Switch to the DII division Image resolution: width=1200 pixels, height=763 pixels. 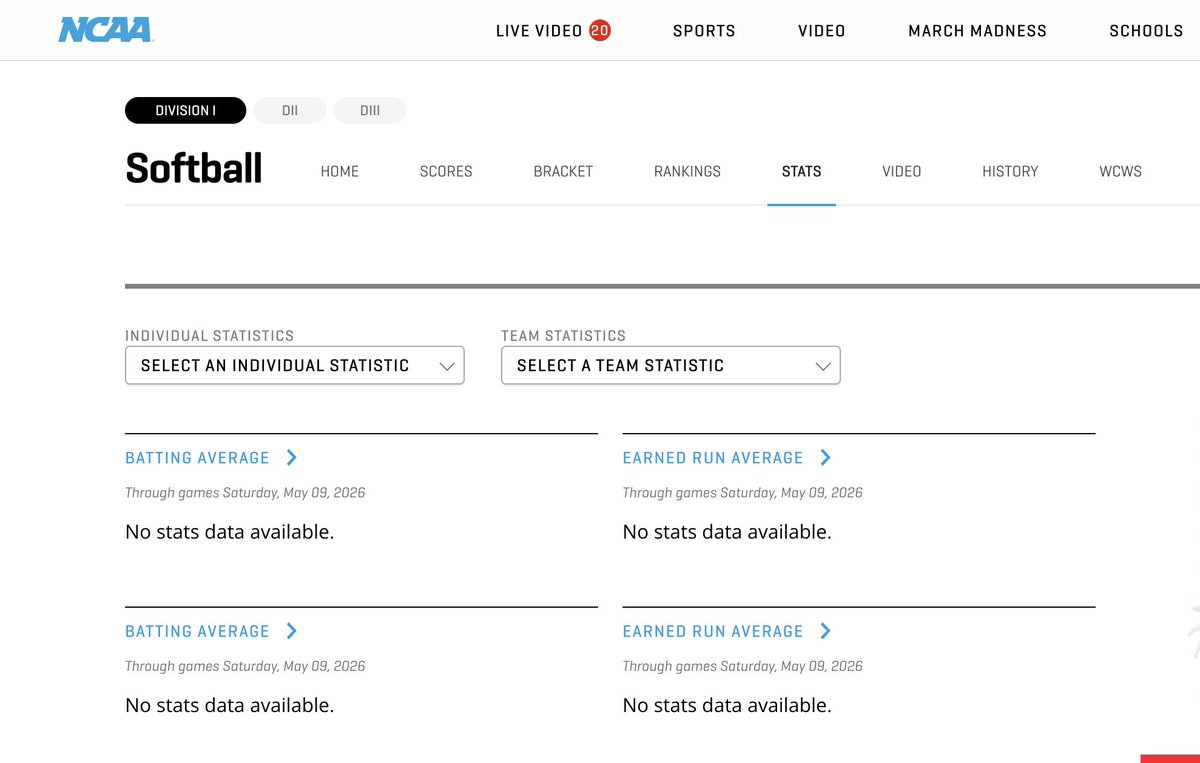coord(290,110)
